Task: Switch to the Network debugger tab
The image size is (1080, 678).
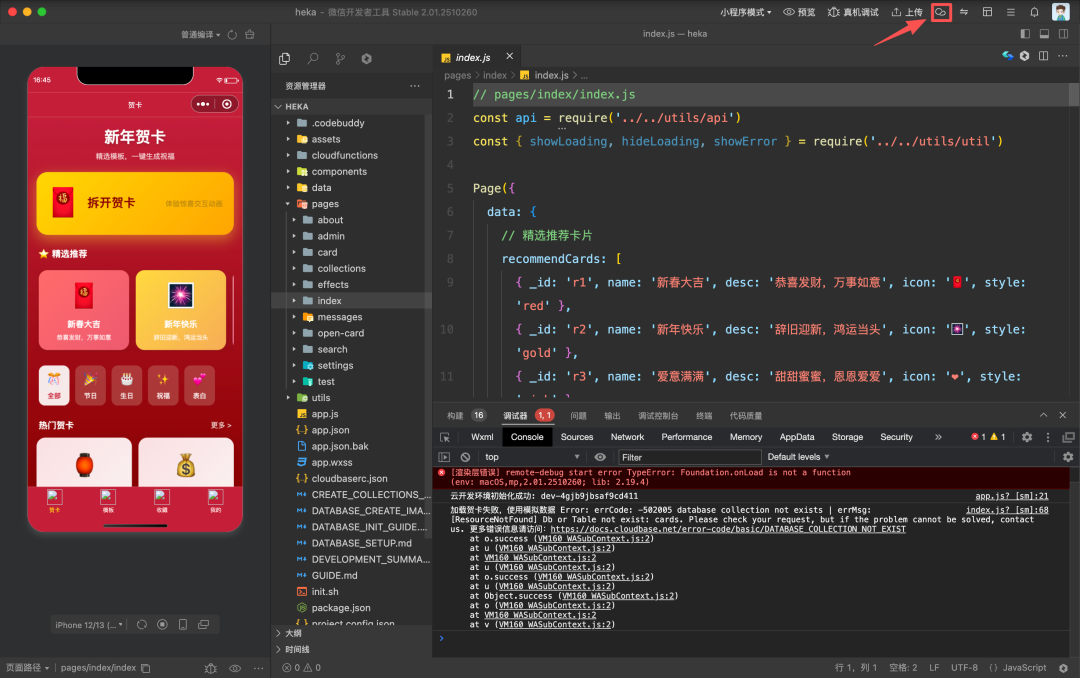Action: 627,437
